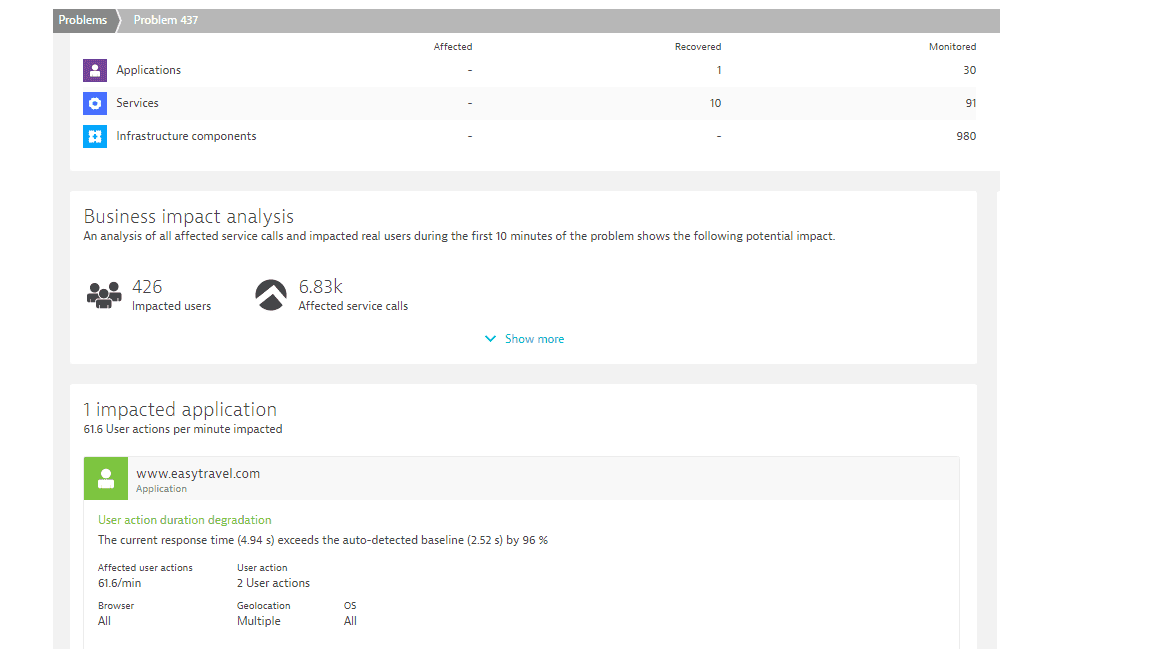Click the Impacted users group icon

click(x=104, y=295)
